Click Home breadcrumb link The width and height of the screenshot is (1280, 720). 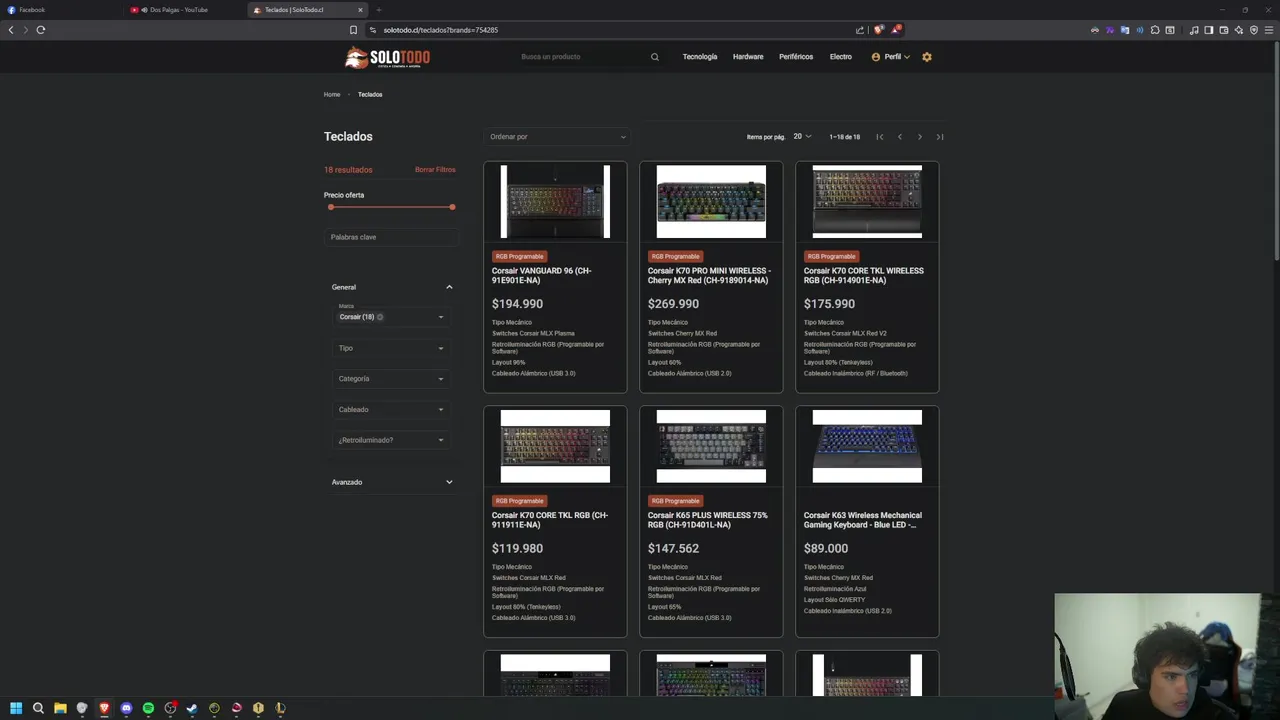point(332,94)
